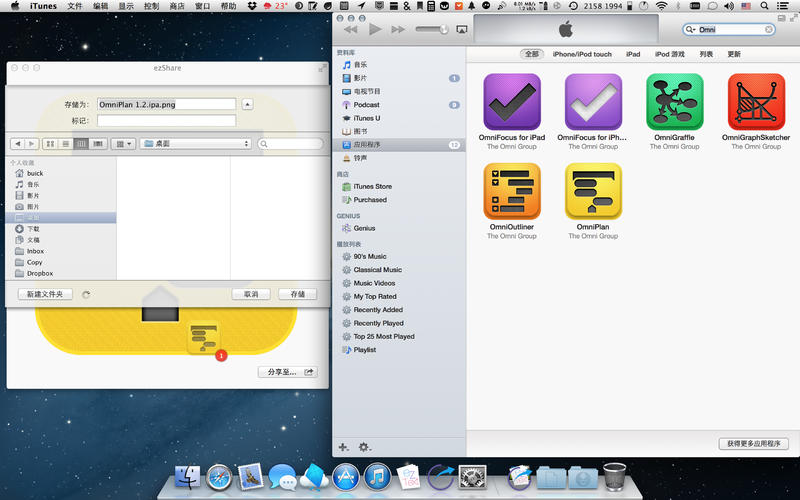
Task: Switch save dialog to icon view
Action: pyautogui.click(x=50, y=144)
